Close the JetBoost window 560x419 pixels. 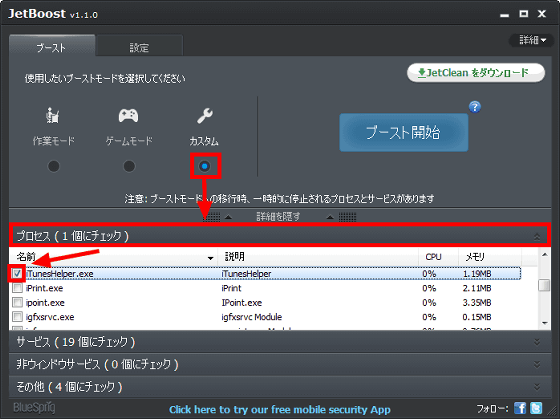click(x=542, y=14)
